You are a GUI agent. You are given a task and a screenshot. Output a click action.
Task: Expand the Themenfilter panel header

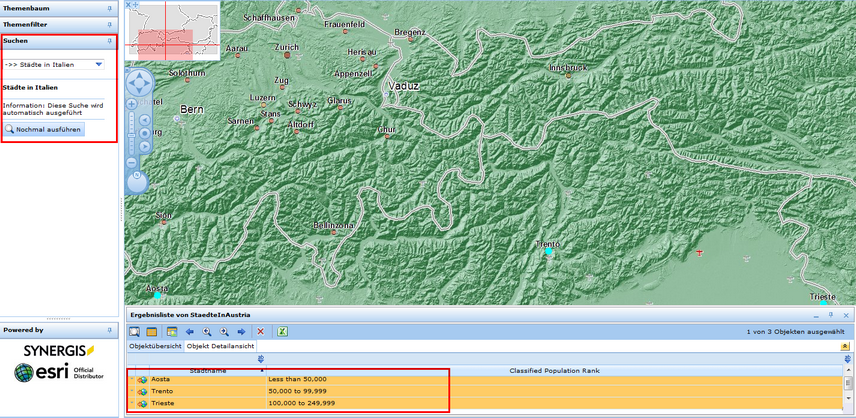point(59,25)
